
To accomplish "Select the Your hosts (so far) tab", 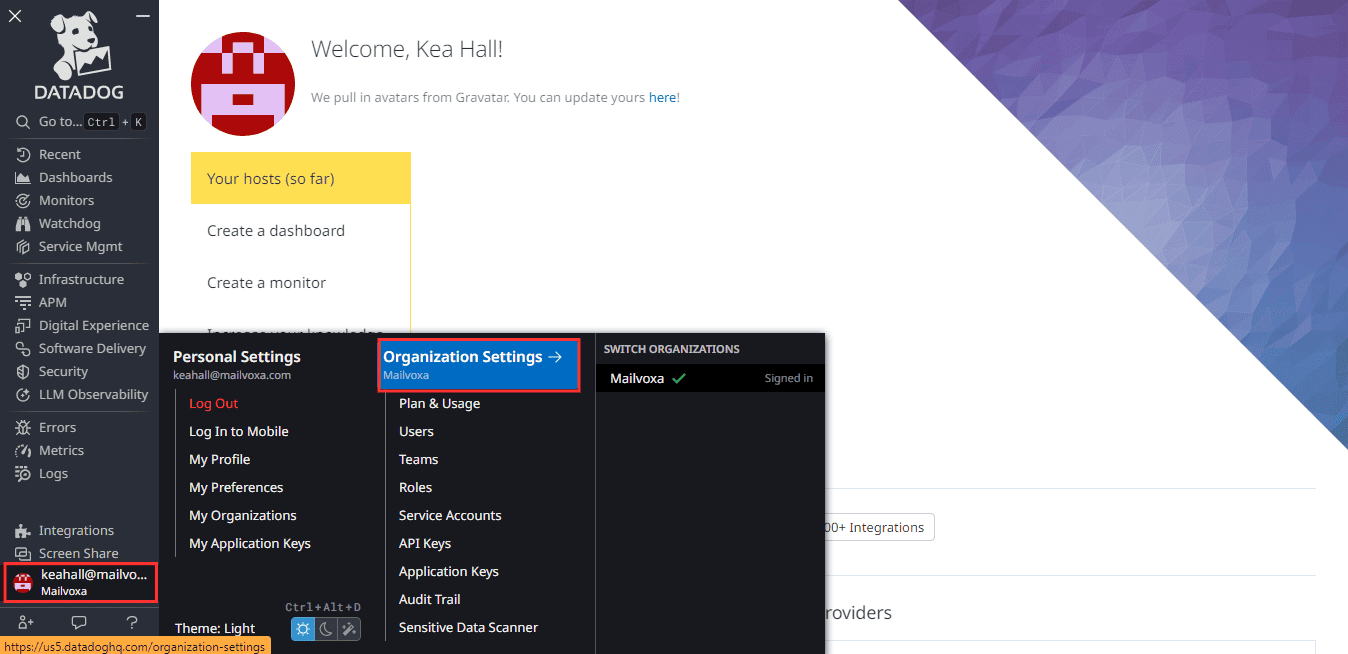I will click(x=301, y=179).
